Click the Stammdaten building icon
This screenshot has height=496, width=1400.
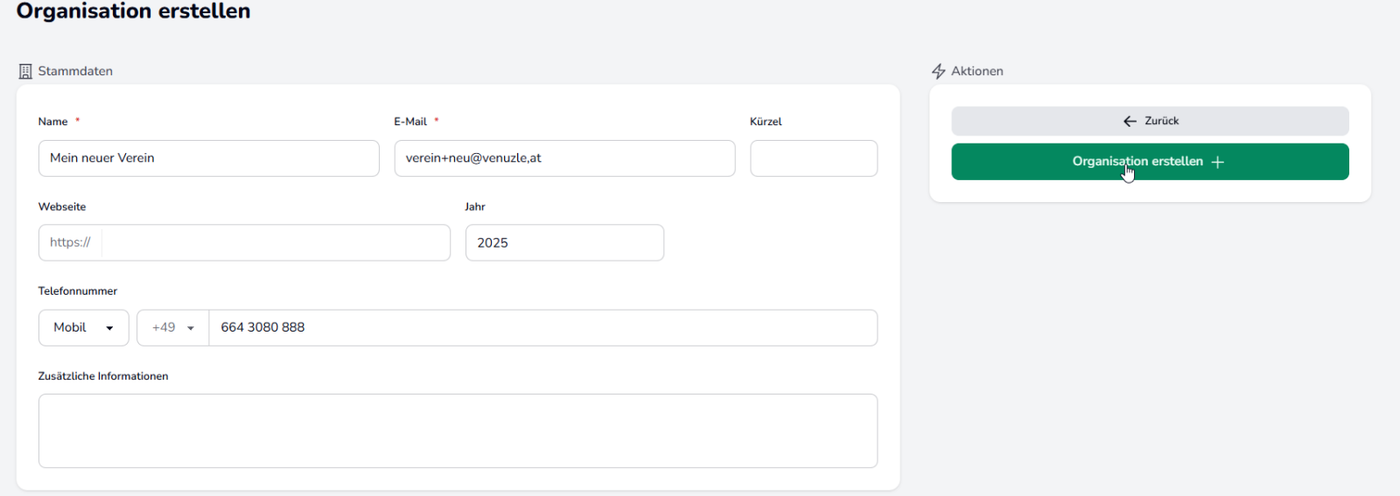point(26,72)
